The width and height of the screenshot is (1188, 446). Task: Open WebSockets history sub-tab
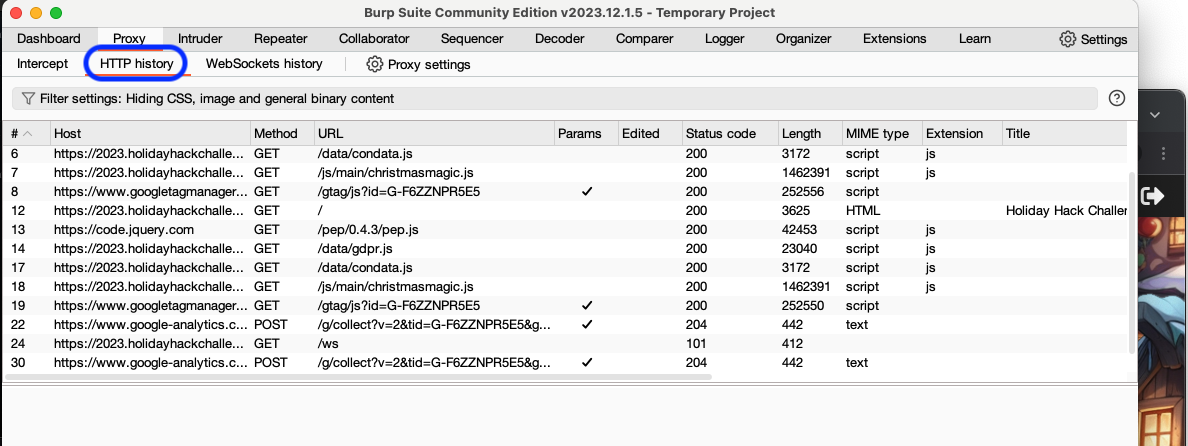click(264, 63)
